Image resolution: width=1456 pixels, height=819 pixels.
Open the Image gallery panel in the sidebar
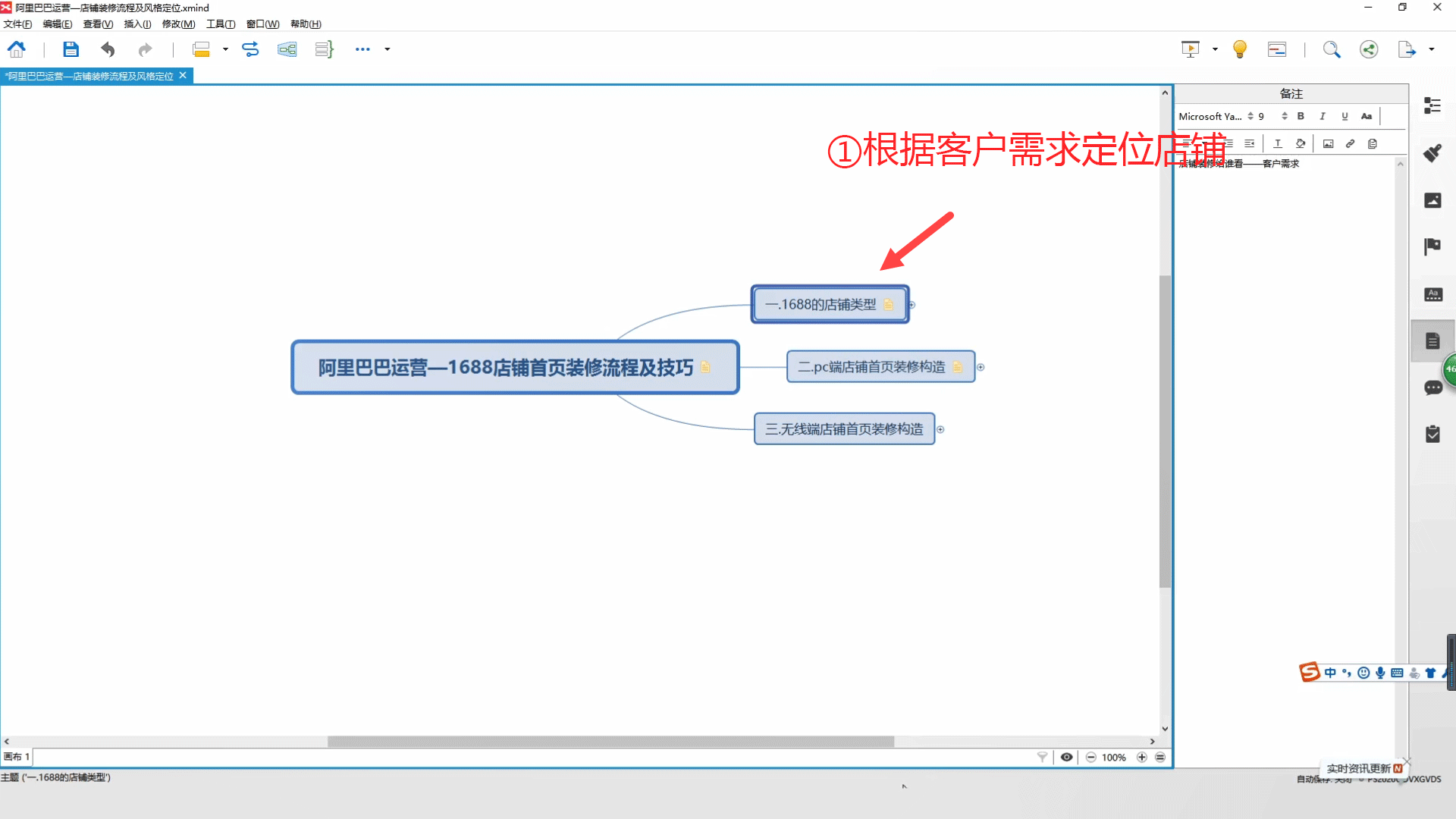(x=1432, y=200)
